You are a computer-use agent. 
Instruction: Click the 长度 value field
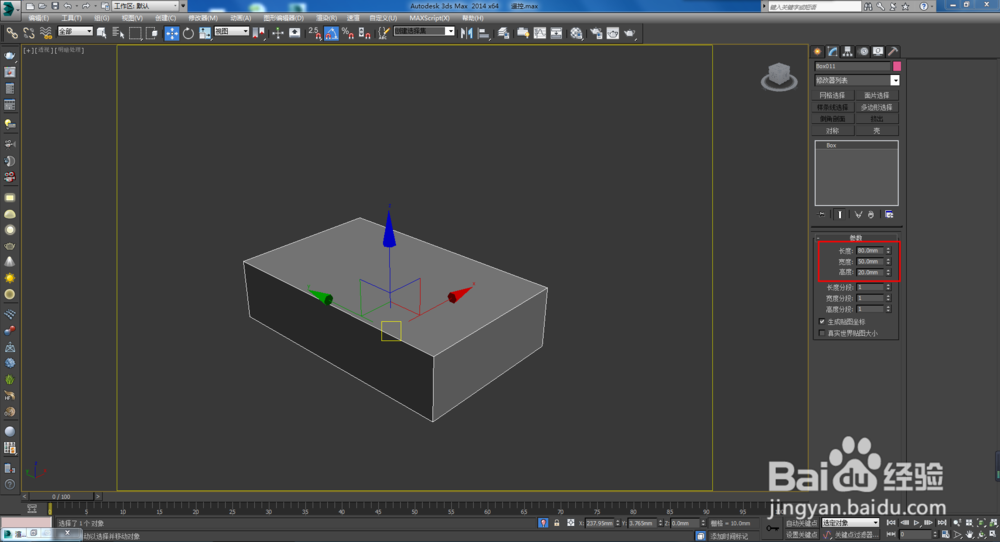(x=870, y=251)
